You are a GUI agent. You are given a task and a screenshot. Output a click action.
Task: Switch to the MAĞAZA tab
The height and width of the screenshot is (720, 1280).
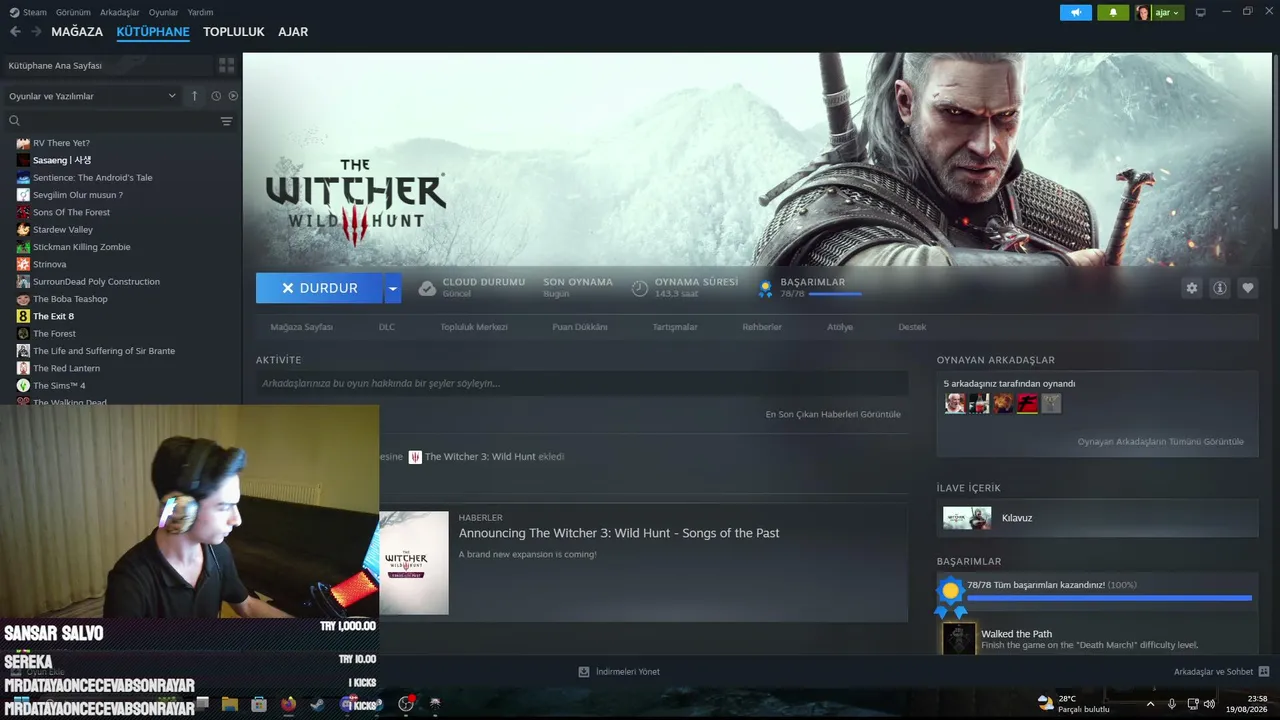point(77,32)
